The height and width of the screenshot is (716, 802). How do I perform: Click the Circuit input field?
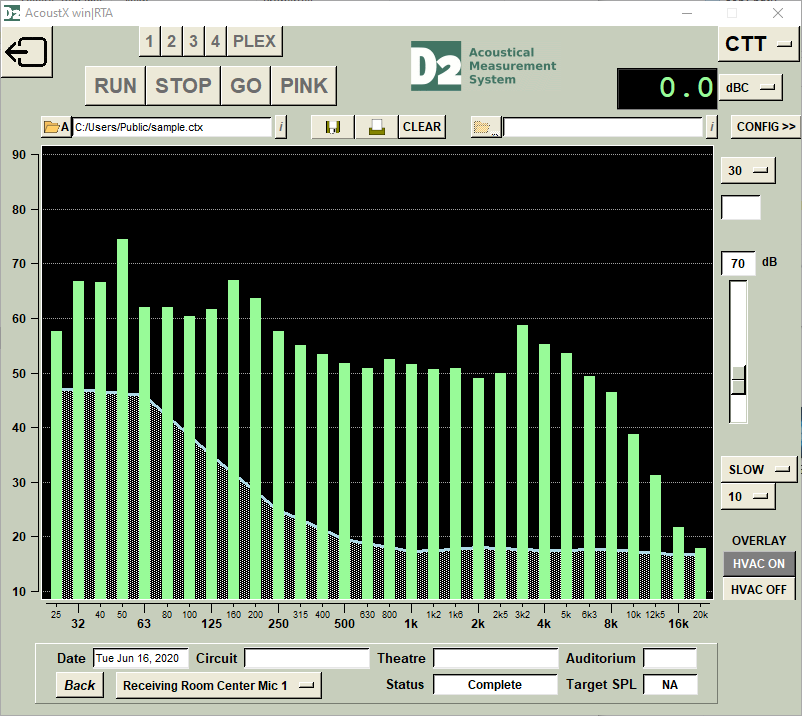tap(306, 658)
